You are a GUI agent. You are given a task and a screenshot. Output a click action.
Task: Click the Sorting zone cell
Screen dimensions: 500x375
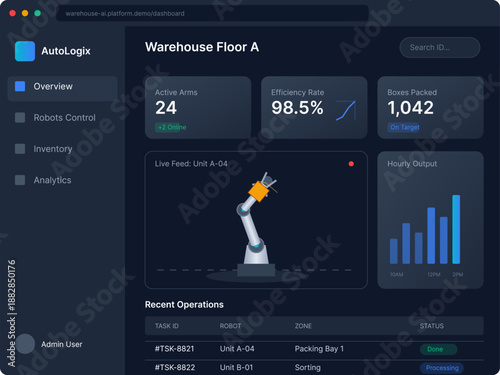pyautogui.click(x=308, y=368)
